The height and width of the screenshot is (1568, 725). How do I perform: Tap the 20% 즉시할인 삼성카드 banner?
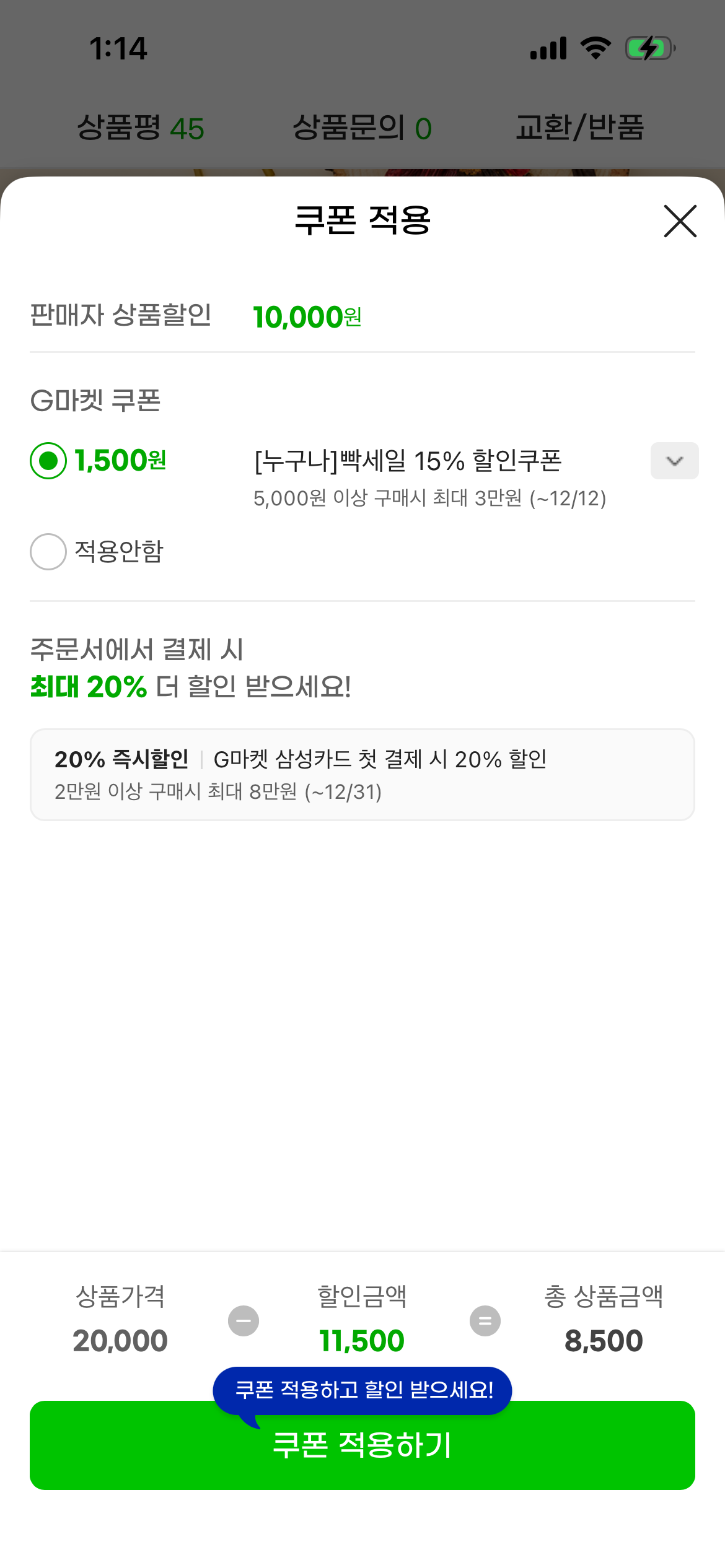362,775
